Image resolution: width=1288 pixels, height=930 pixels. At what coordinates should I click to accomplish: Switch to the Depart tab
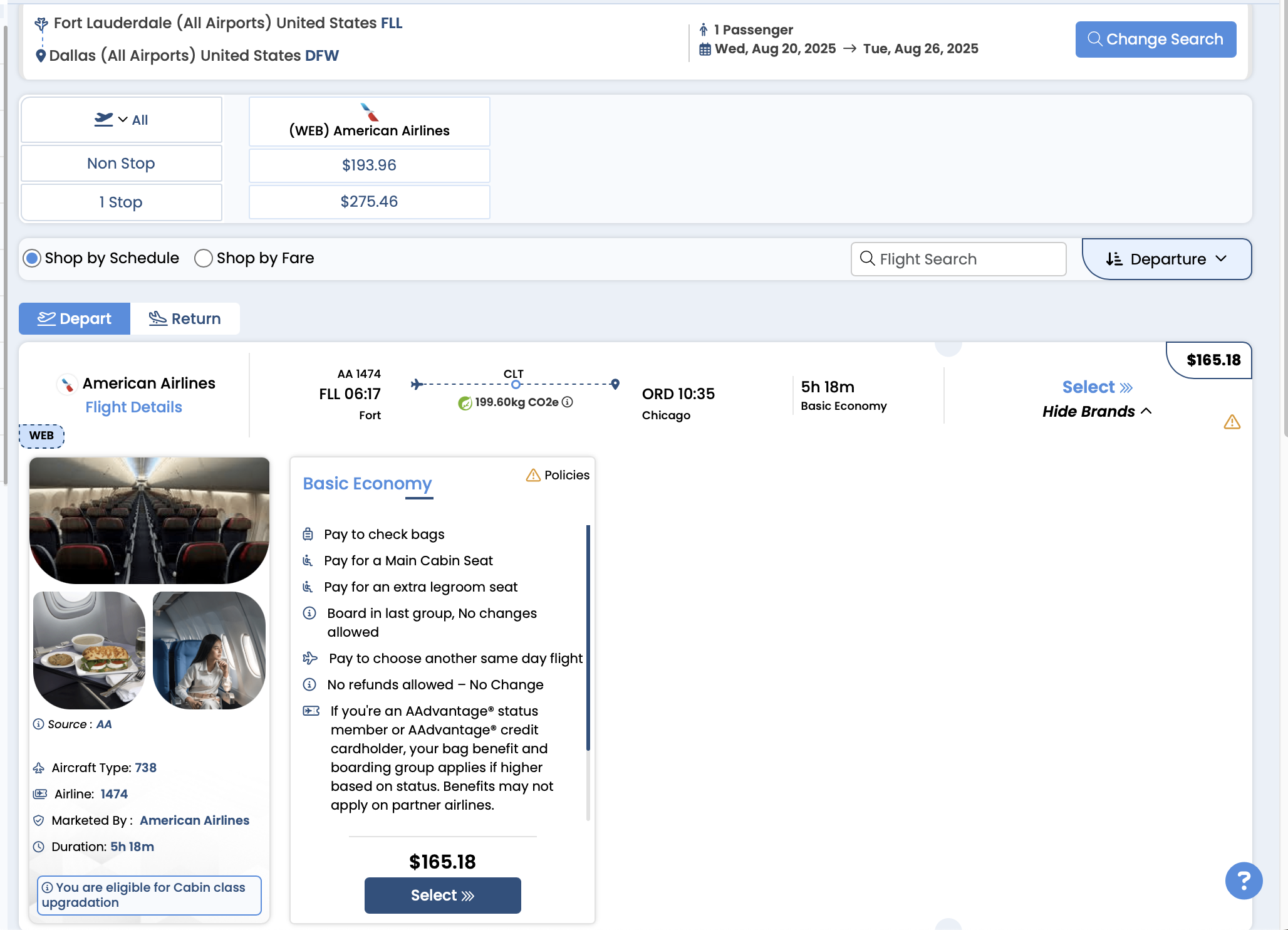pyautogui.click(x=75, y=318)
